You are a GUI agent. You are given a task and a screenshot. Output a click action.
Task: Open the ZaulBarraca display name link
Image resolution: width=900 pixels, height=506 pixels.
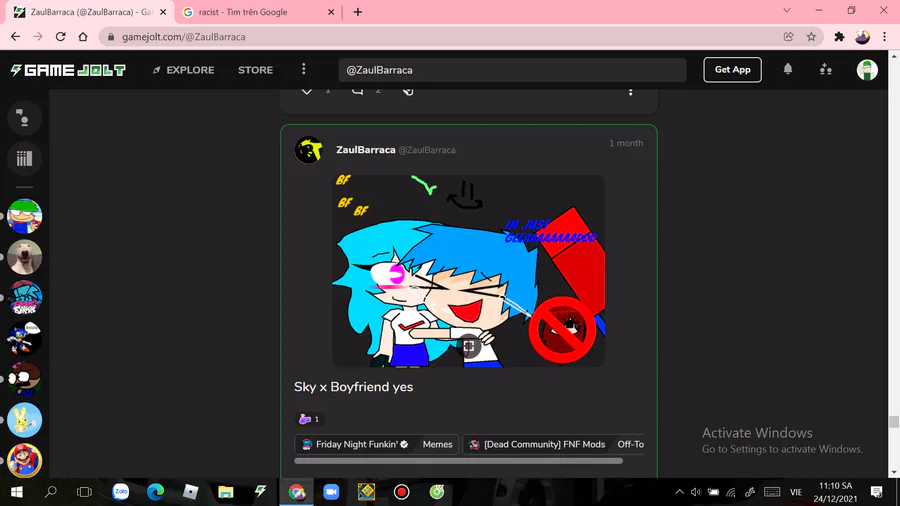pyautogui.click(x=366, y=150)
